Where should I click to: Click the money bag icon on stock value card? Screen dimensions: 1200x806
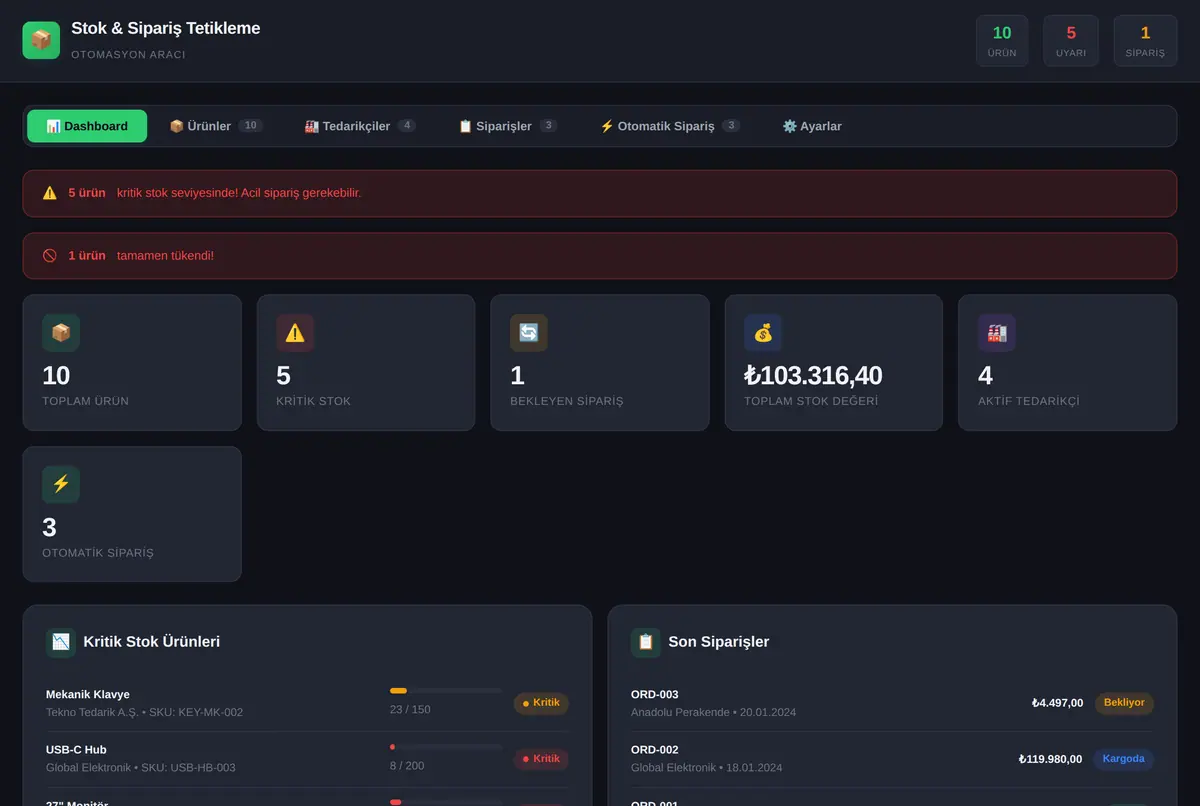pos(763,333)
